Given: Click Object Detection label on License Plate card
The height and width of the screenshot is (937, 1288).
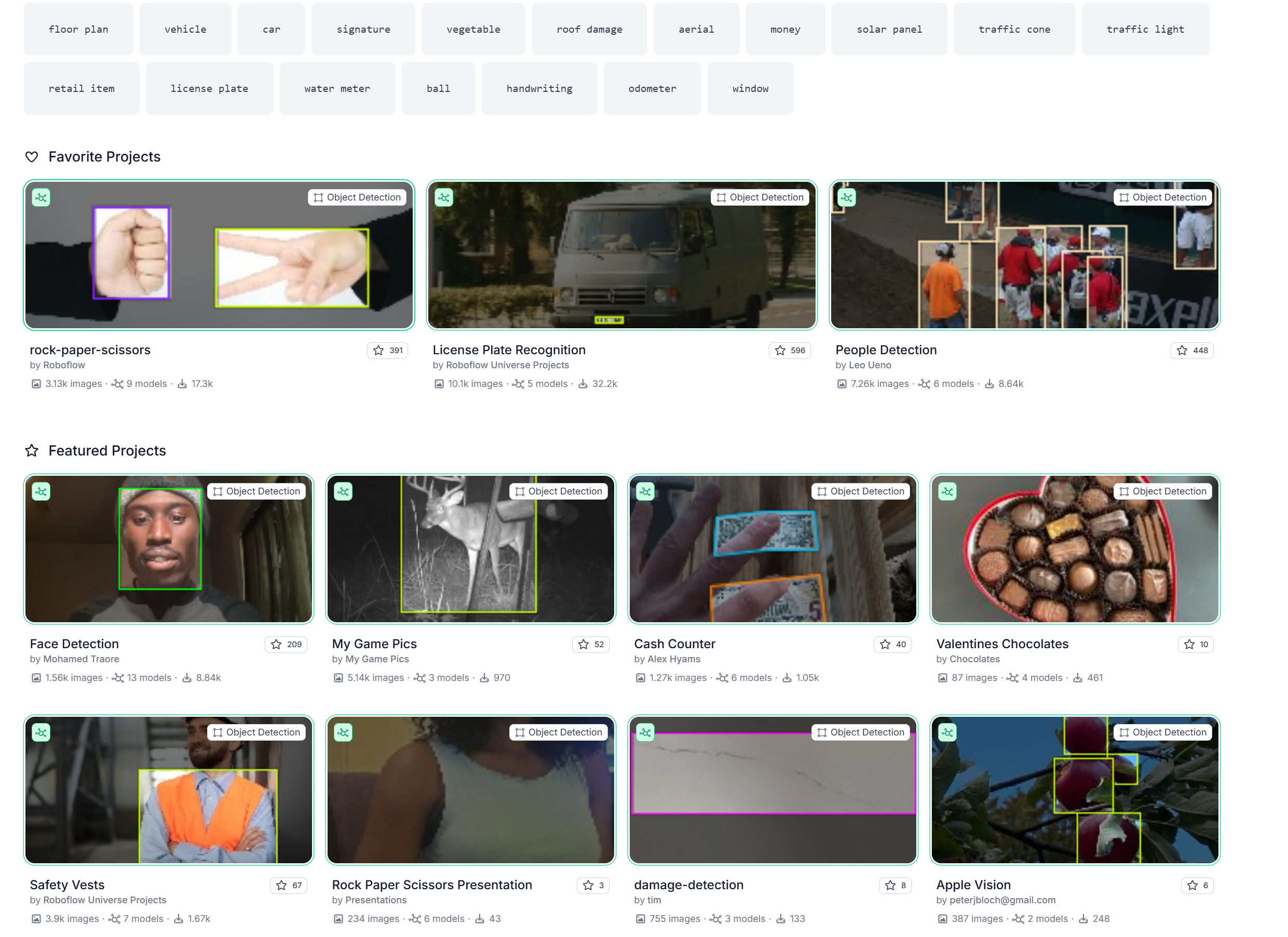Looking at the screenshot, I should pyautogui.click(x=760, y=197).
